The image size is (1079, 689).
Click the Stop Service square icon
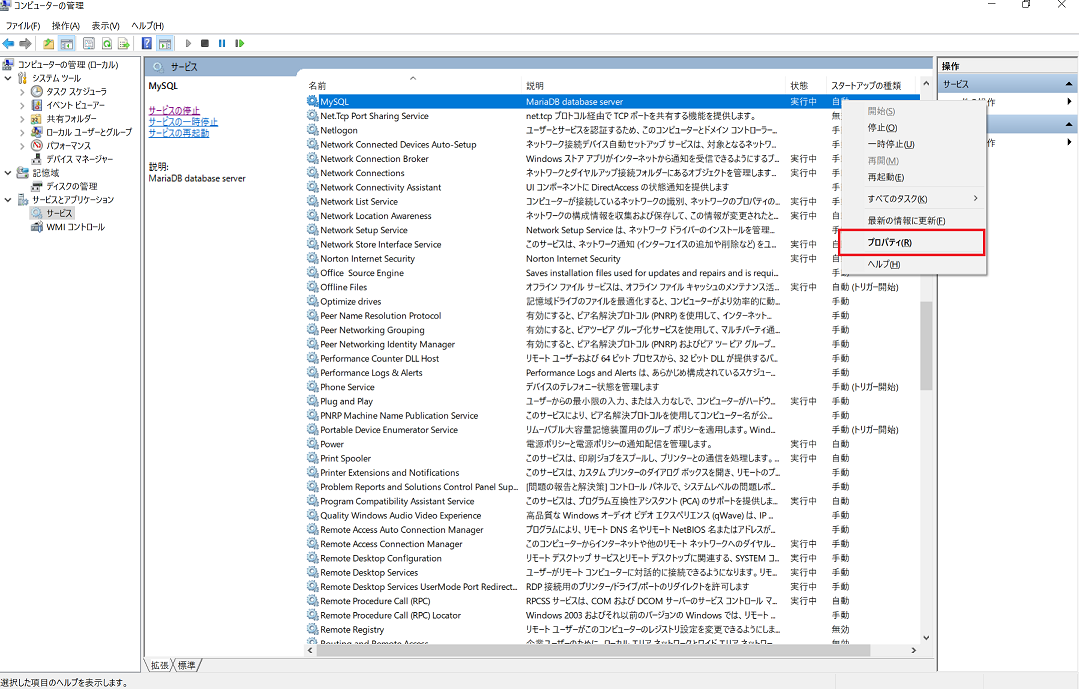pyautogui.click(x=205, y=43)
